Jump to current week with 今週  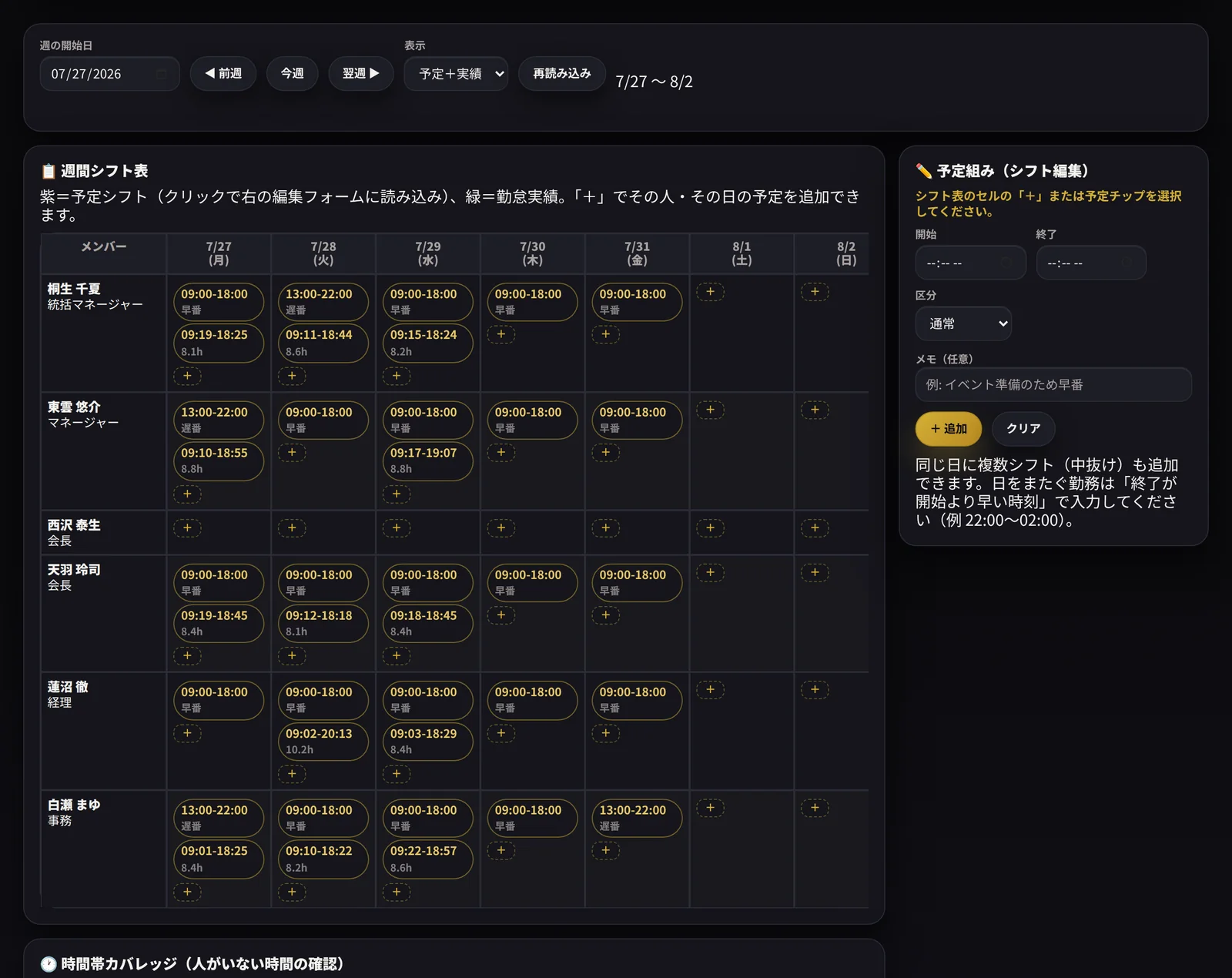pyautogui.click(x=292, y=74)
